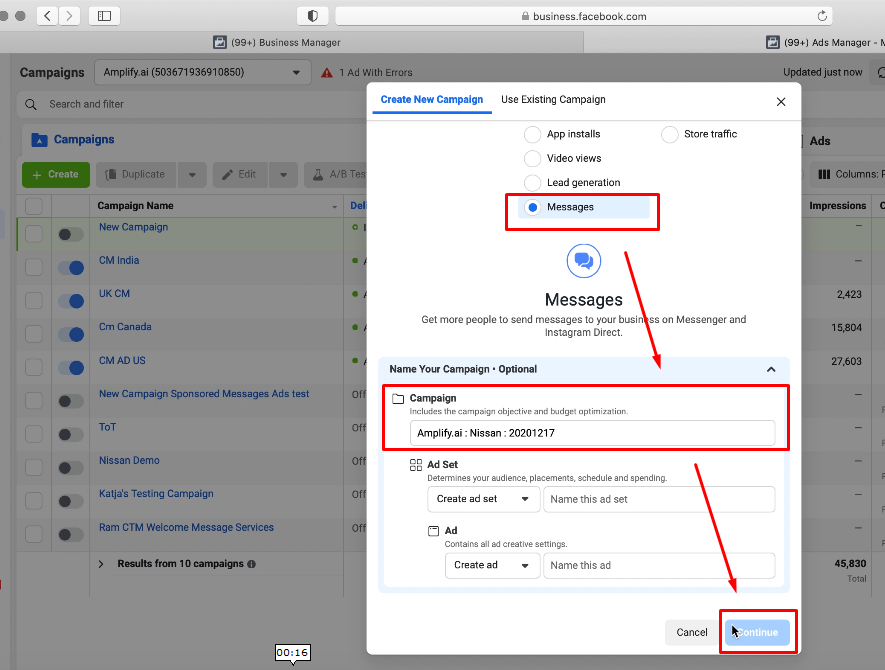The image size is (885, 670).
Task: Select the Ads section tab
Action: (x=820, y=141)
